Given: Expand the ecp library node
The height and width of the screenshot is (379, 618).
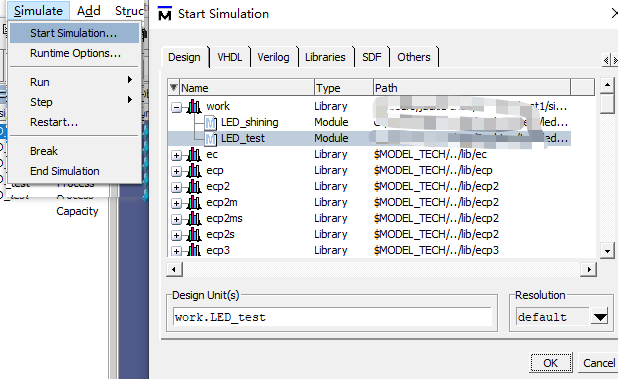Looking at the screenshot, I should pos(177,171).
